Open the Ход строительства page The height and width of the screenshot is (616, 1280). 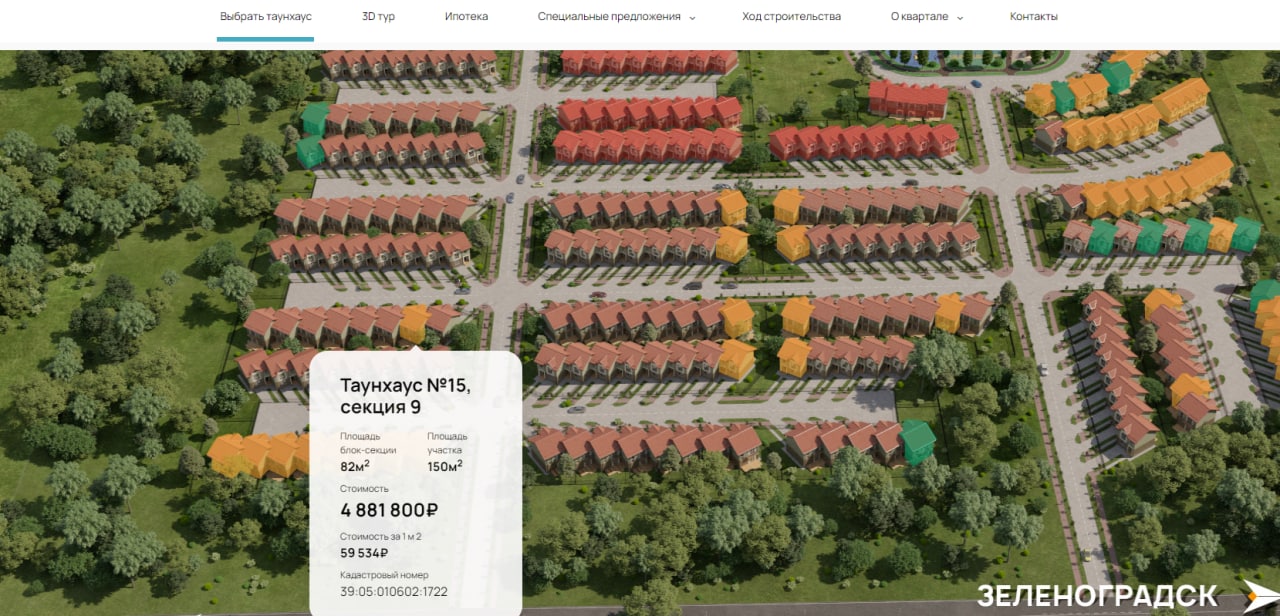(x=791, y=16)
